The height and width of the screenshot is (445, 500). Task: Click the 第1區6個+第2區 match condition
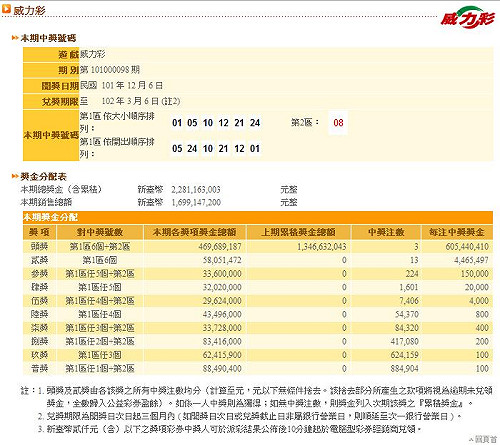pyautogui.click(x=100, y=247)
